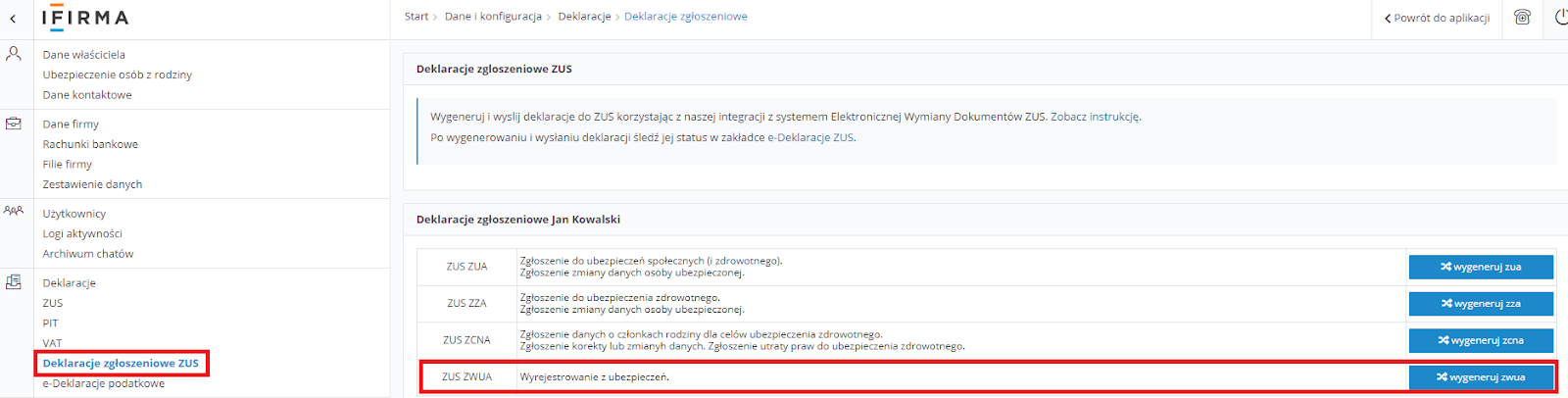Open Rachunki bankowe menu item
1568x398 pixels.
(90, 144)
